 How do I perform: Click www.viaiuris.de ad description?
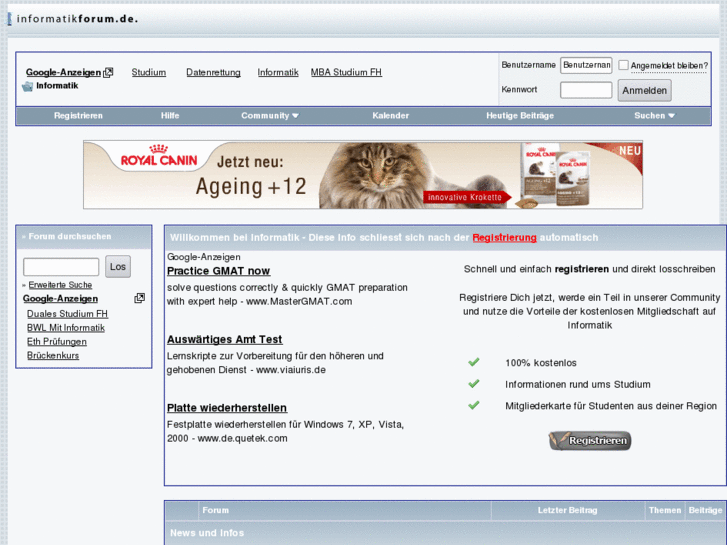pyautogui.click(x=275, y=363)
